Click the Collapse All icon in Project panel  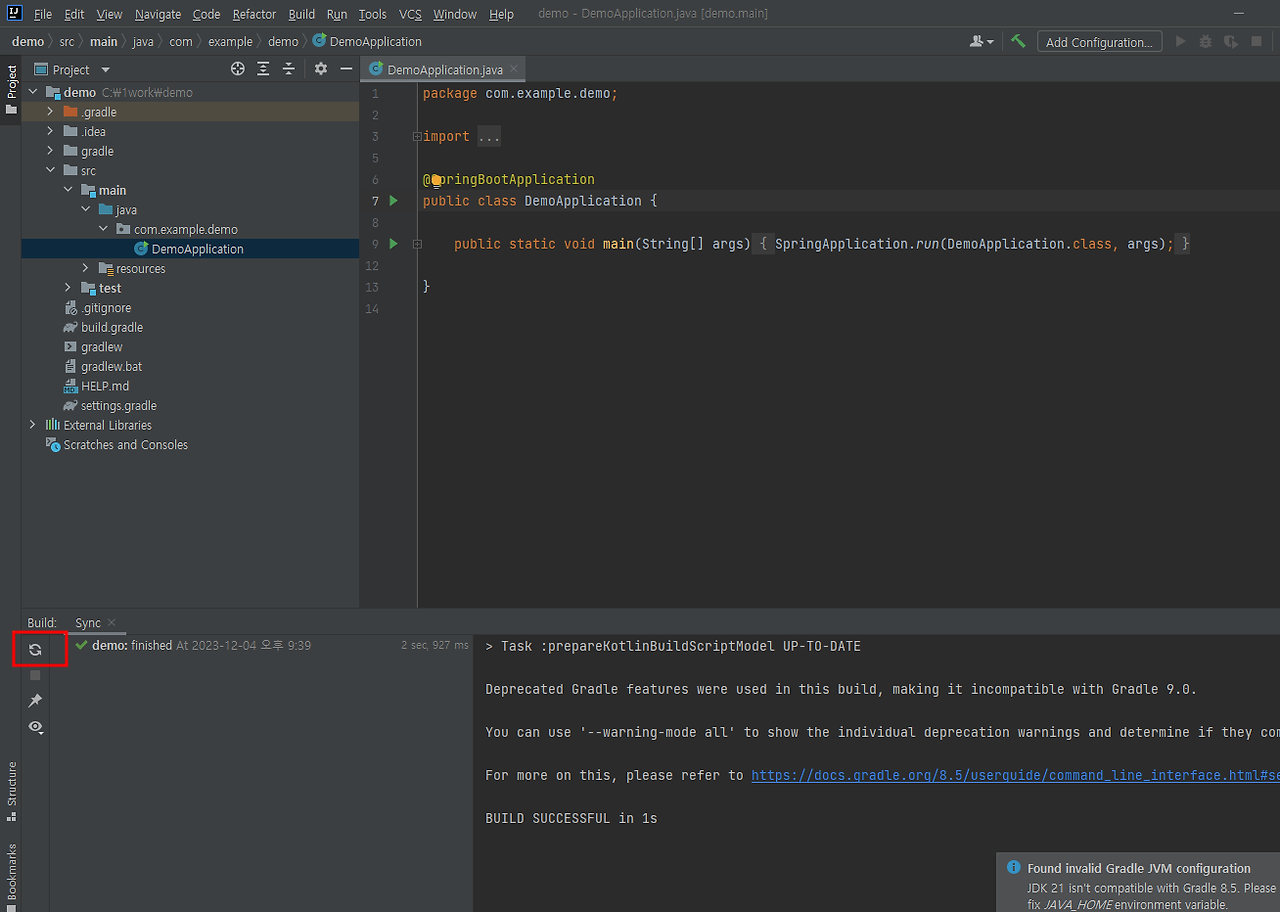point(289,69)
